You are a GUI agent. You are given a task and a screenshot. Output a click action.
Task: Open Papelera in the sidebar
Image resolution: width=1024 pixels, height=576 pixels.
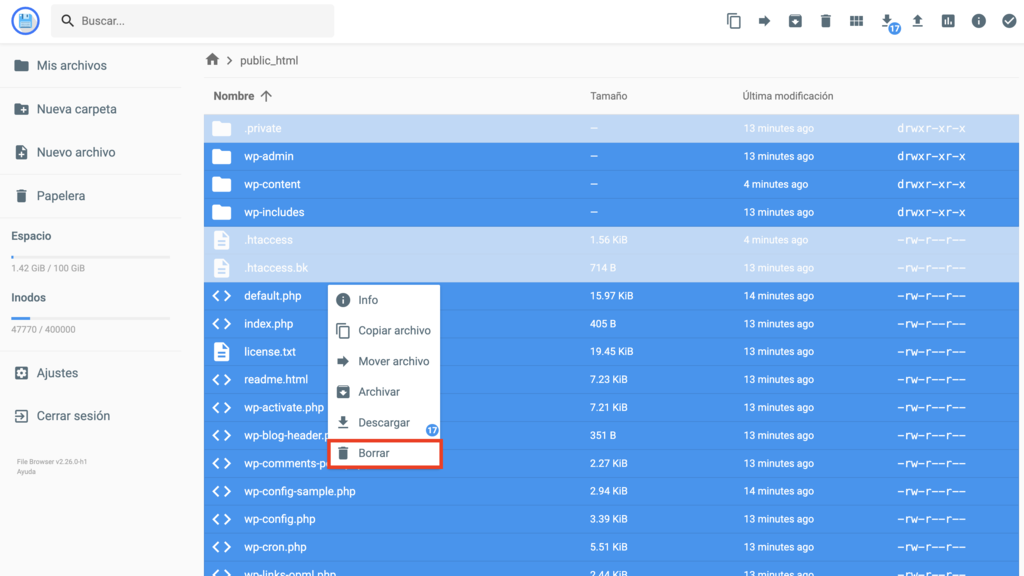coord(61,196)
